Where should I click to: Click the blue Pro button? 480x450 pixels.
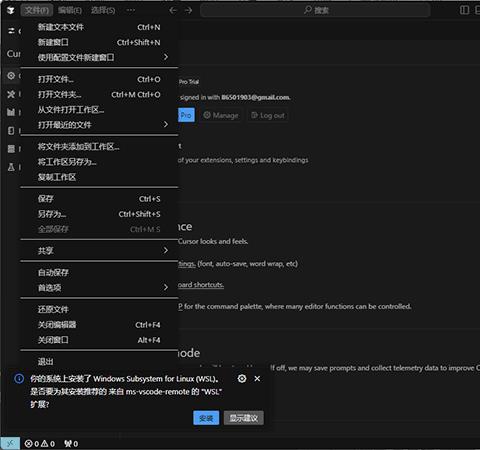point(186,115)
